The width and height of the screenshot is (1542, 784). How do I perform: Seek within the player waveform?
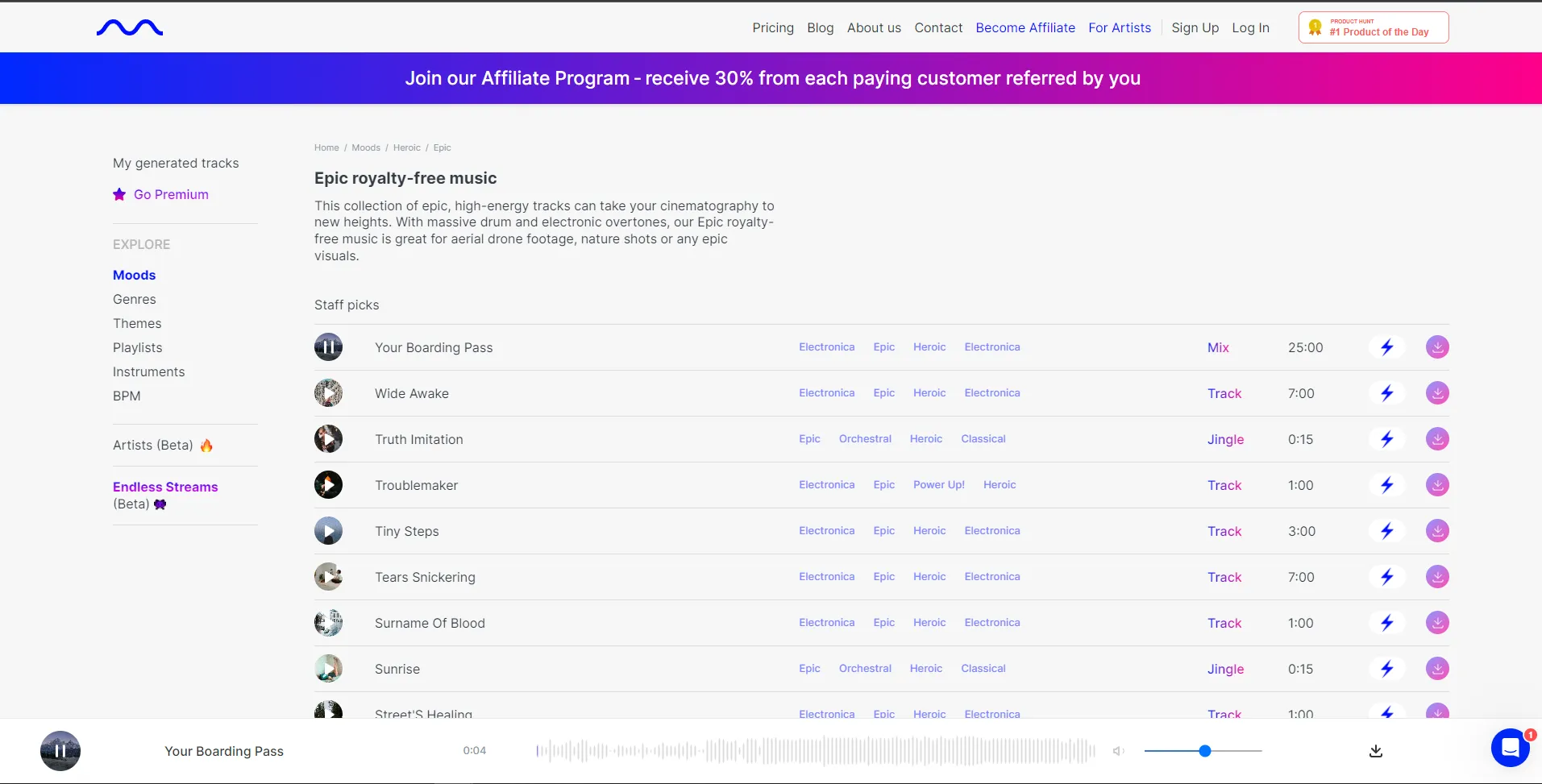pos(816,751)
